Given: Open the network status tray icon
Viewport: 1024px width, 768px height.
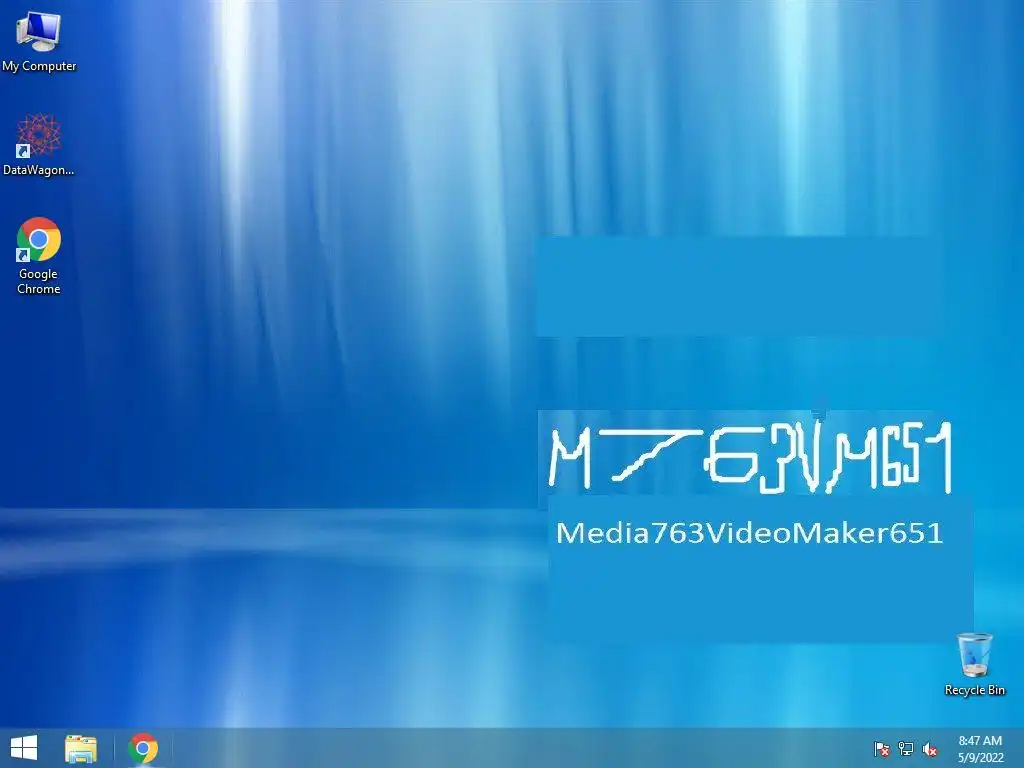Looking at the screenshot, I should pyautogui.click(x=906, y=749).
